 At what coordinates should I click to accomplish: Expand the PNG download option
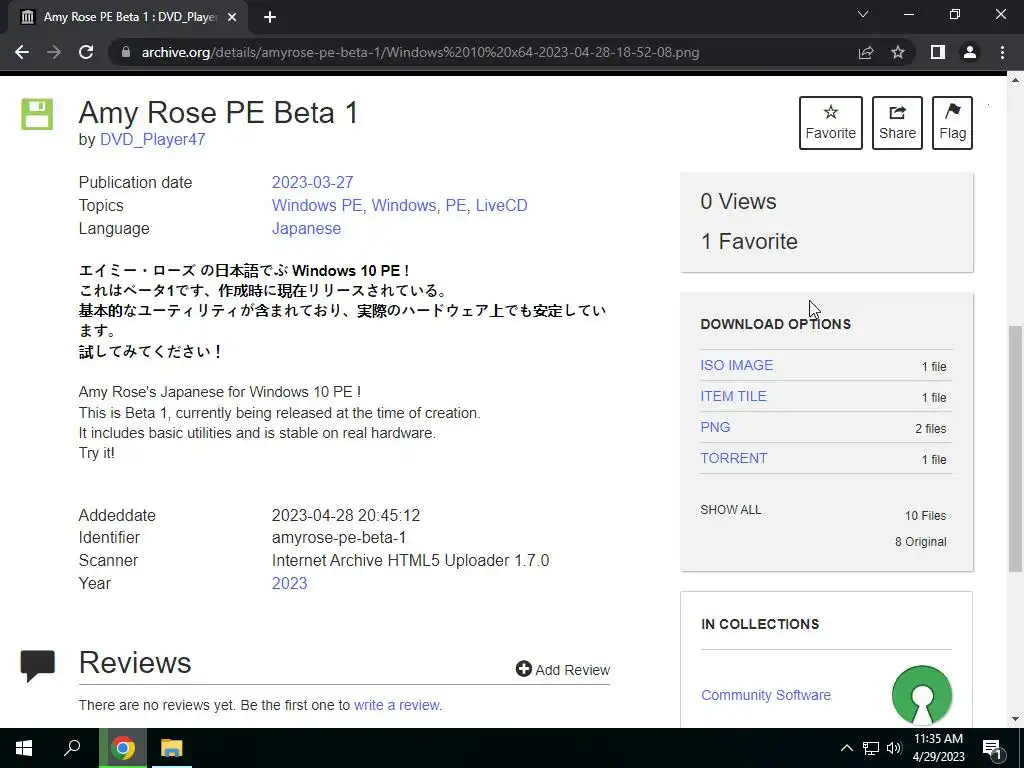click(715, 427)
